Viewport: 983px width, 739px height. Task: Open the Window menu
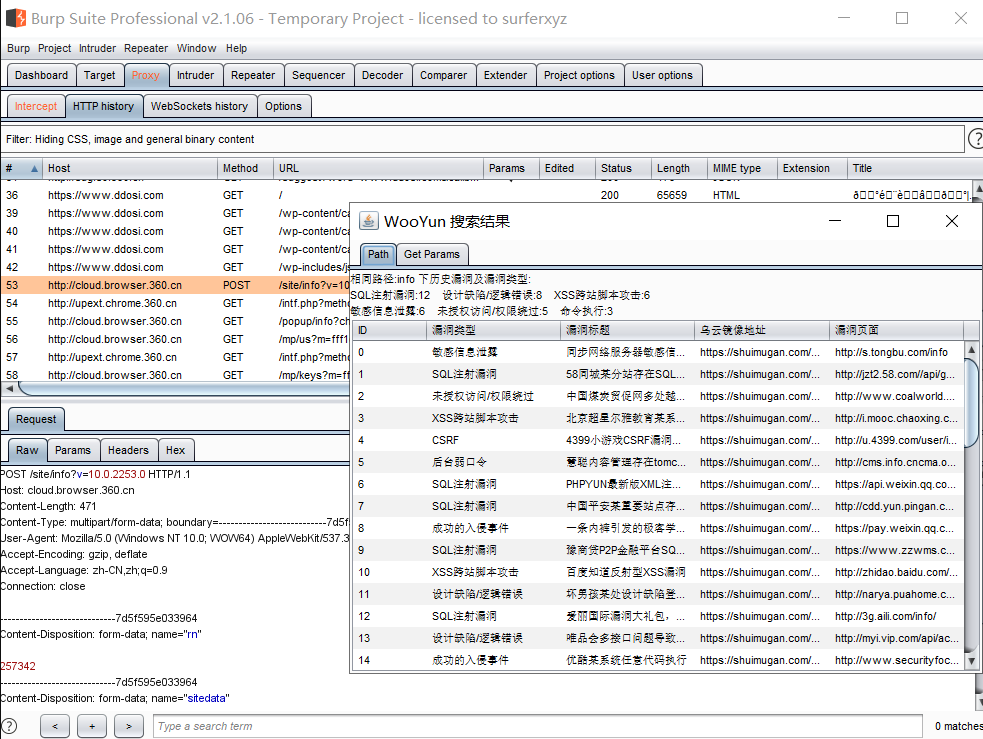coord(196,48)
